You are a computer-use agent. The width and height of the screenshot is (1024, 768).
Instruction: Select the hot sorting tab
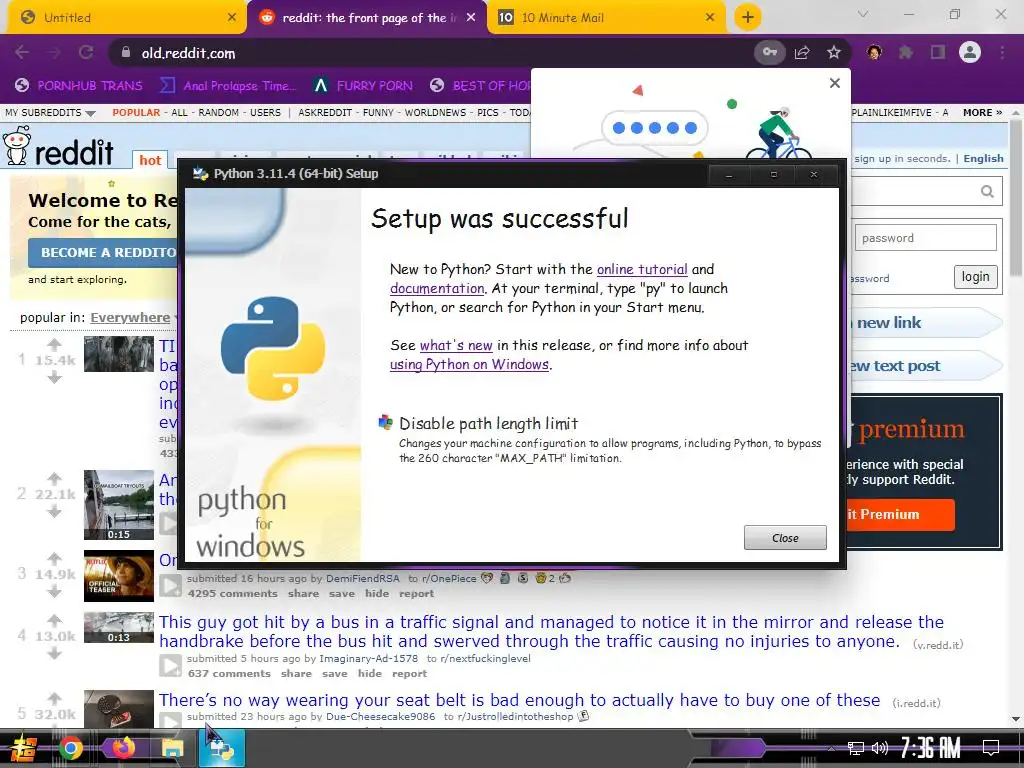coord(150,160)
